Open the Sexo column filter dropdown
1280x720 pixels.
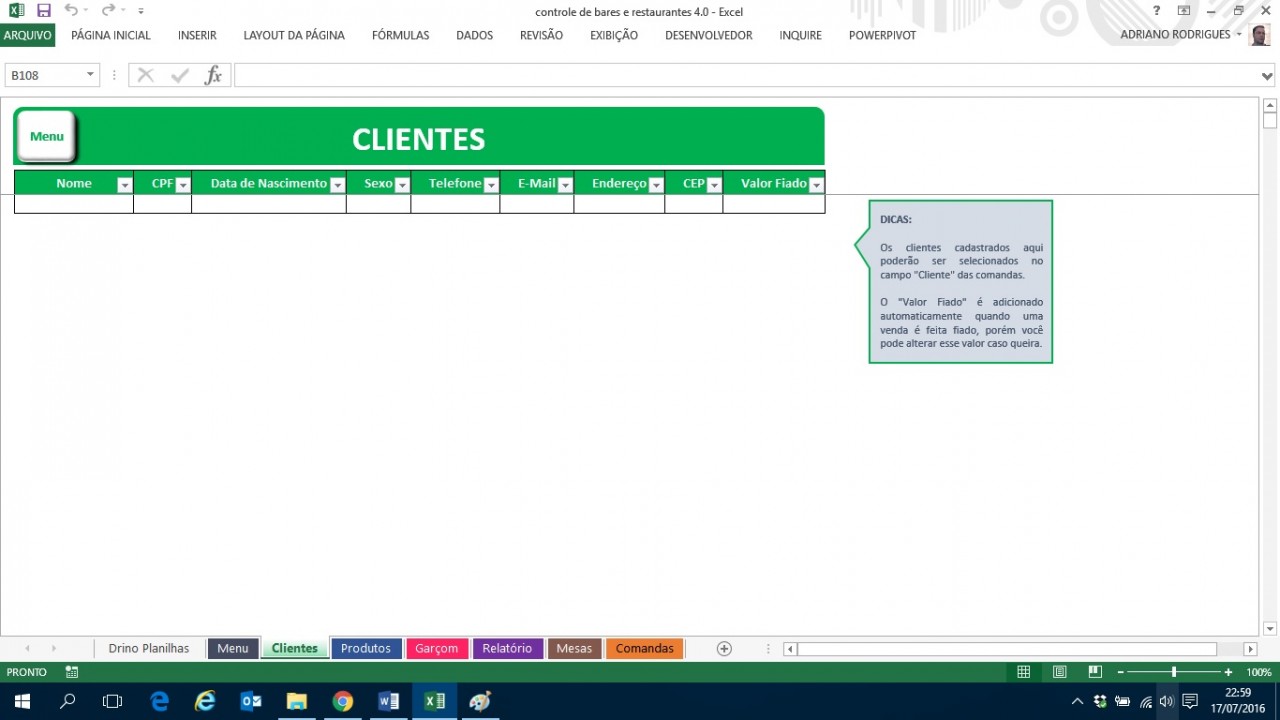(x=402, y=185)
